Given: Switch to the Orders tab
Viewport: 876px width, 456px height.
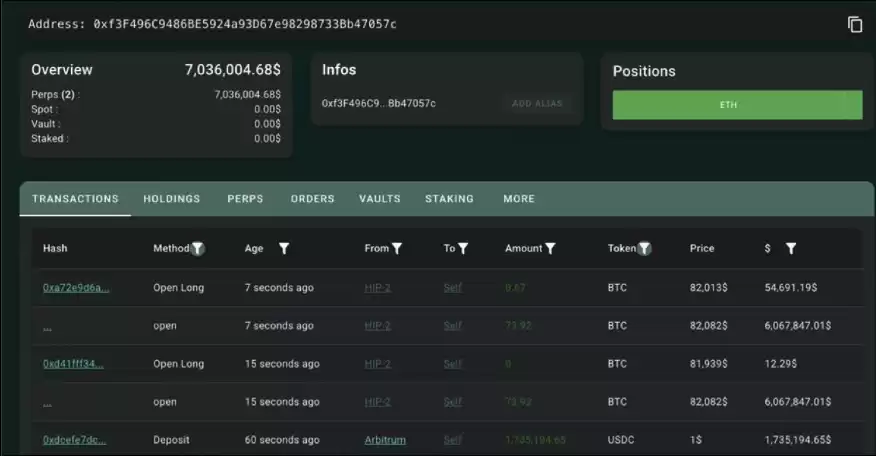Looking at the screenshot, I should tap(312, 199).
